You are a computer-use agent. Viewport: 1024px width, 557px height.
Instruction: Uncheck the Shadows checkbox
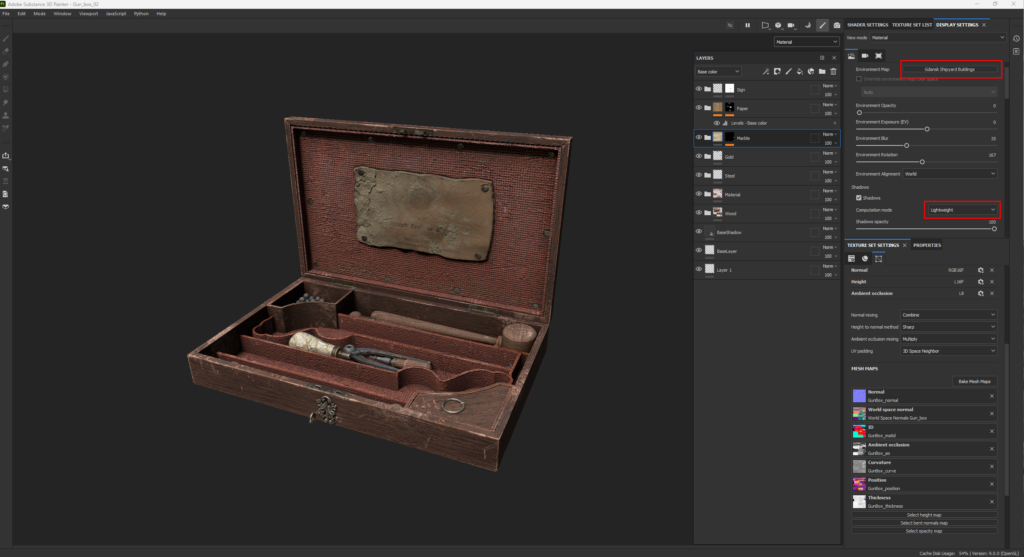pos(859,198)
